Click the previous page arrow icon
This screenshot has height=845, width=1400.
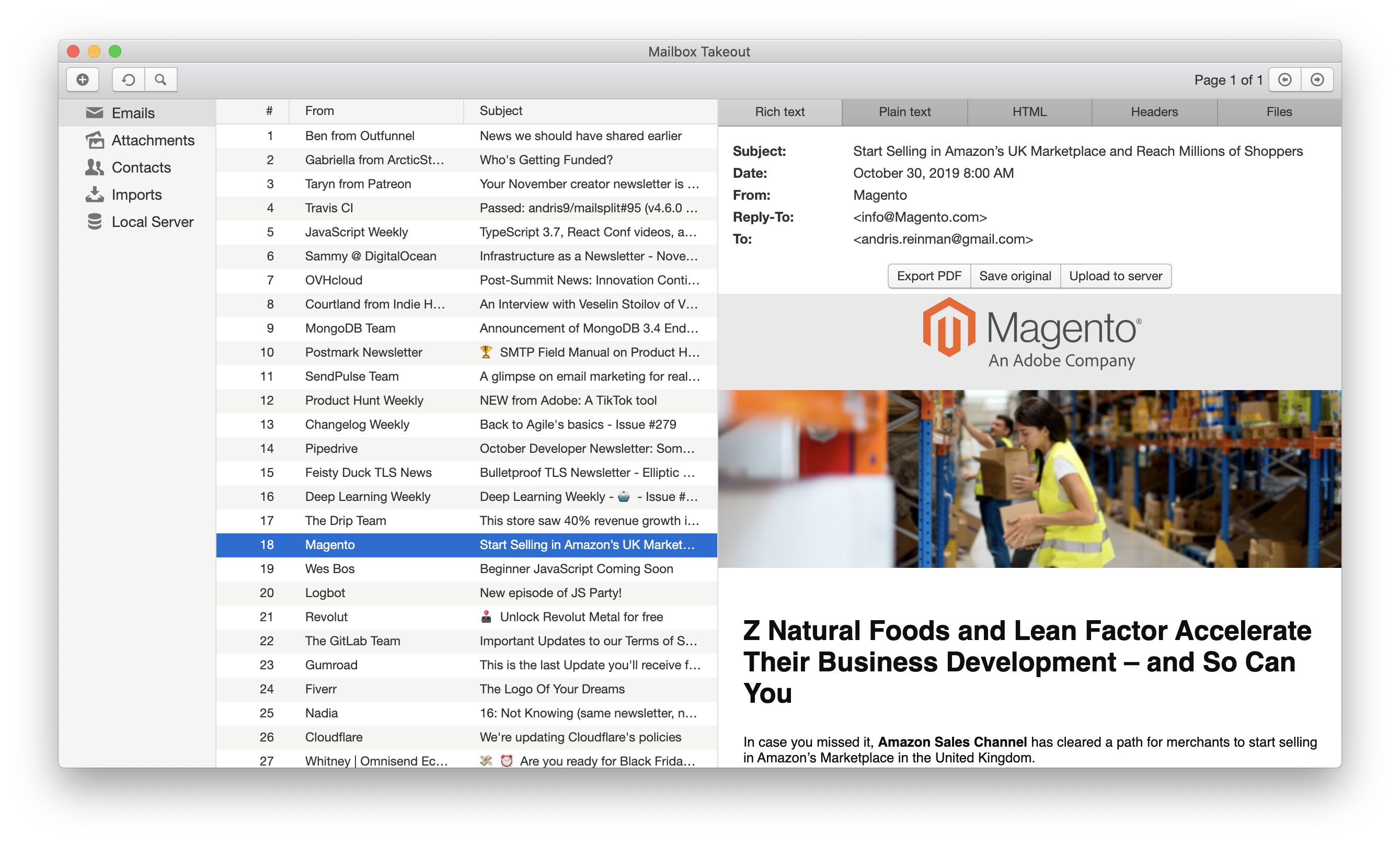[1285, 79]
